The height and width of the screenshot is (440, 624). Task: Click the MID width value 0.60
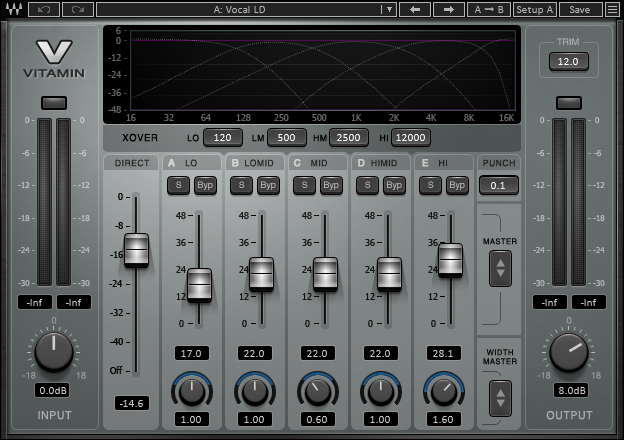click(x=317, y=419)
